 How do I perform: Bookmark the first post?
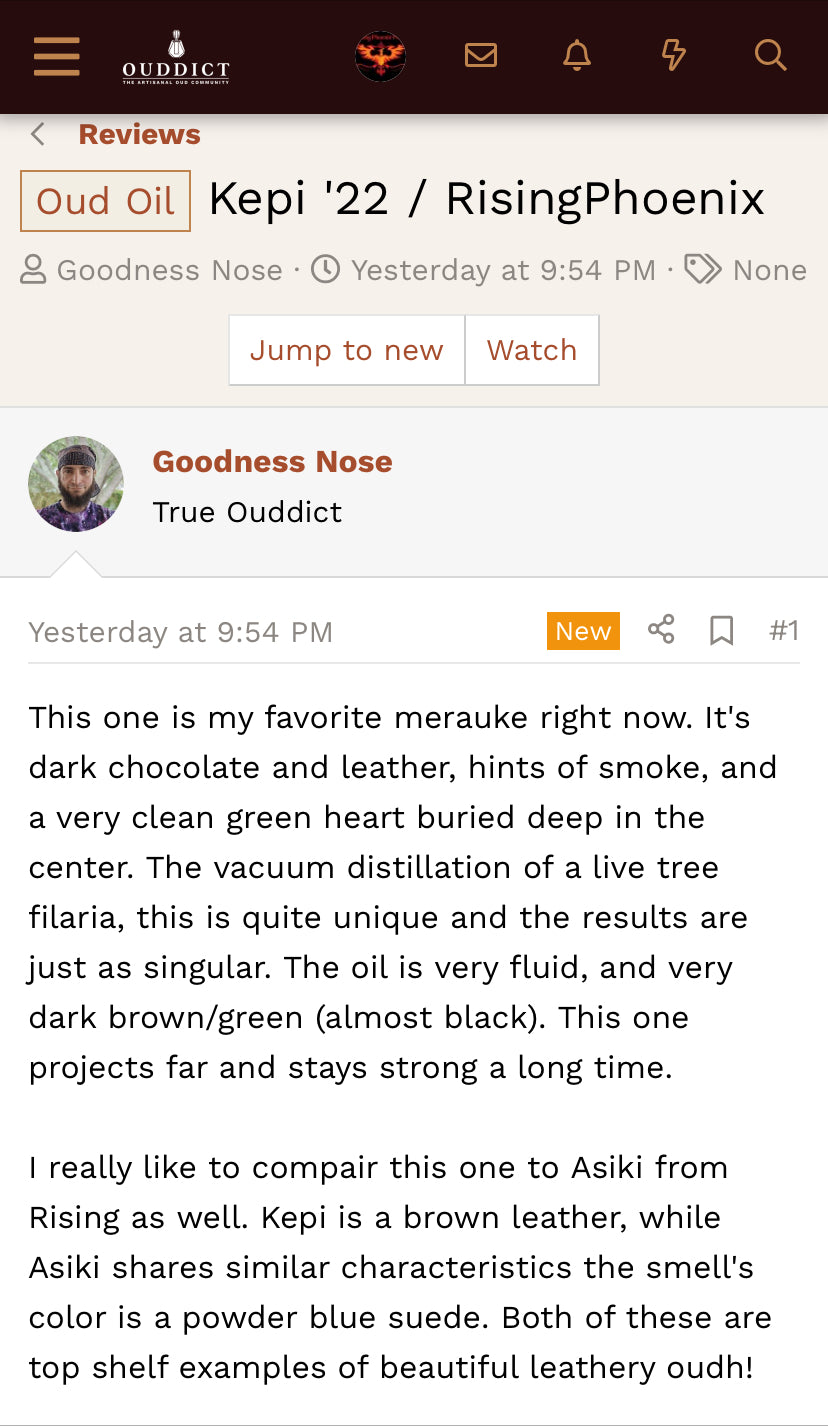point(722,630)
